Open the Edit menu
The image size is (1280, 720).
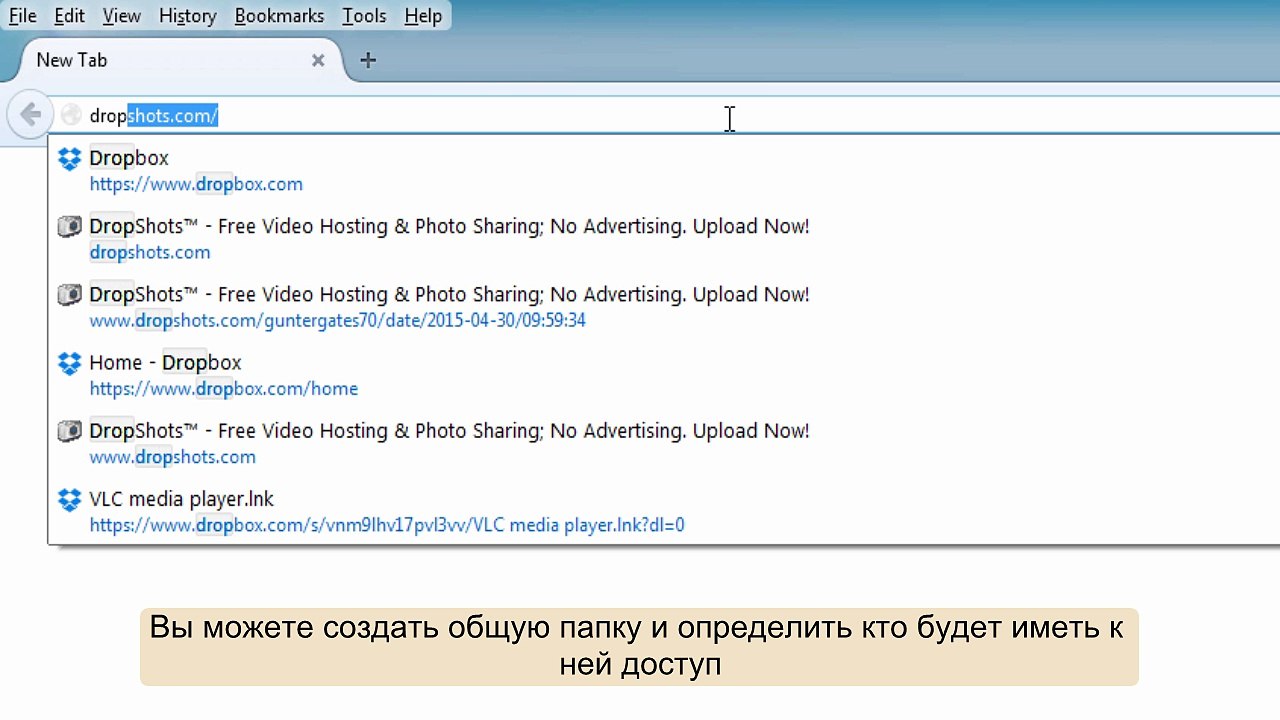point(69,16)
